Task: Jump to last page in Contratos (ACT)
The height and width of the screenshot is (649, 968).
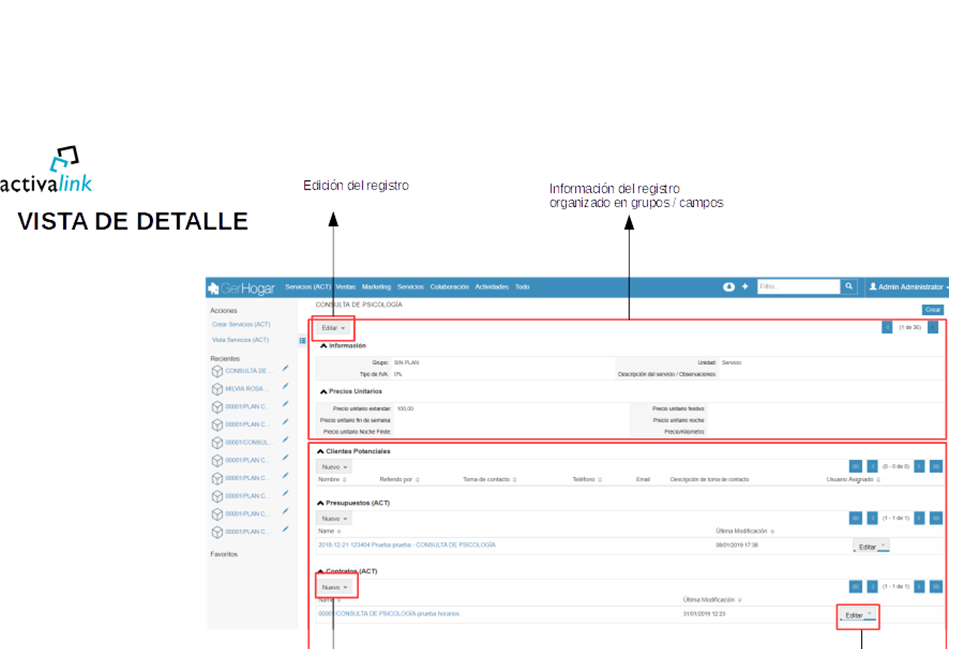Action: tap(936, 586)
